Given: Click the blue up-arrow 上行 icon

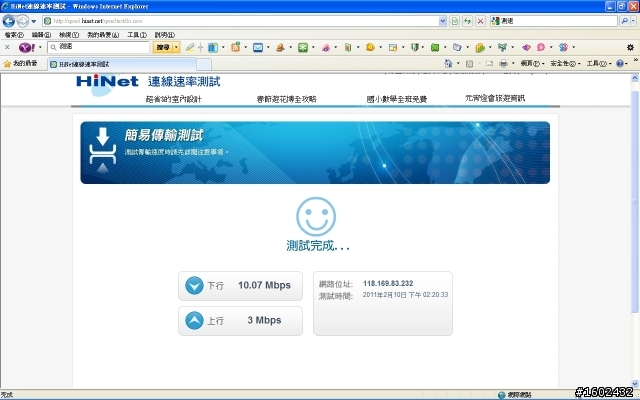Looking at the screenshot, I should point(194,320).
